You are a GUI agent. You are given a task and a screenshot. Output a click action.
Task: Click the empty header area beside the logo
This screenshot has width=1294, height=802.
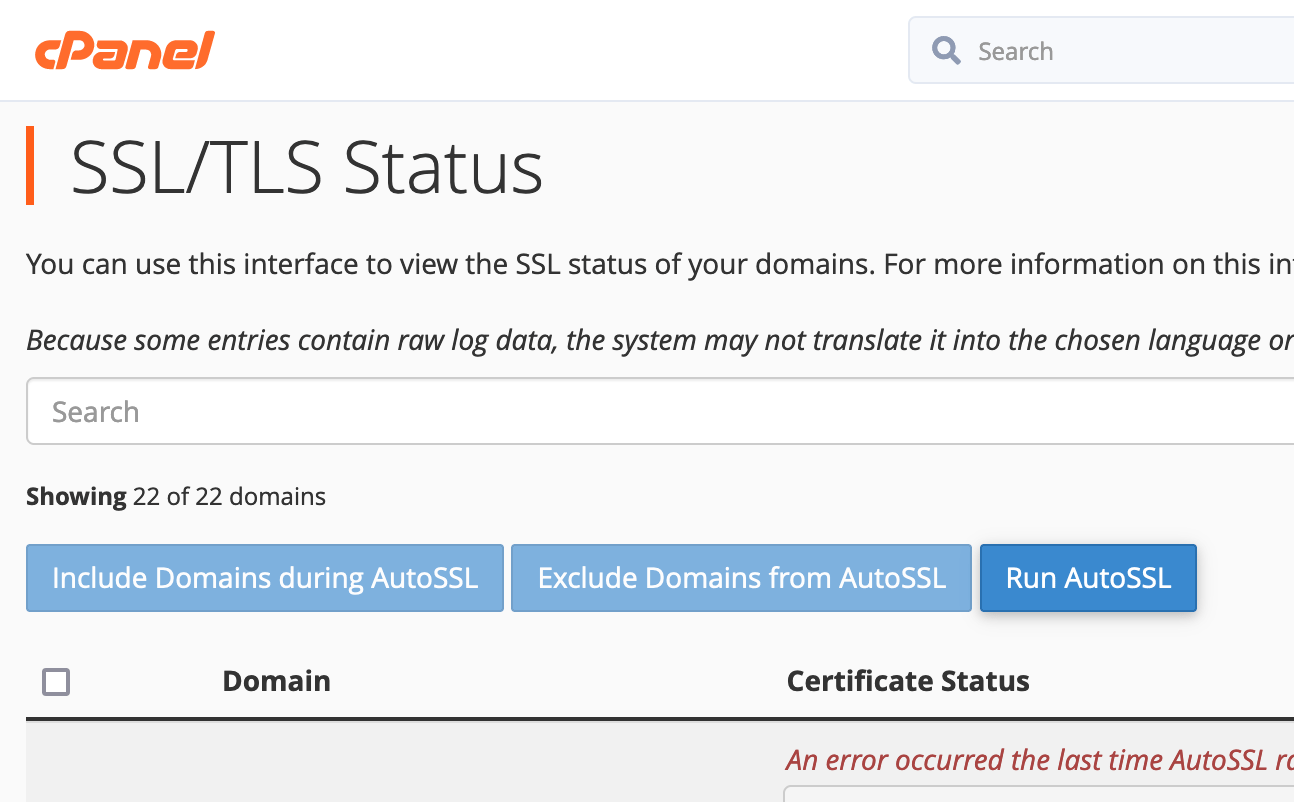coord(560,51)
